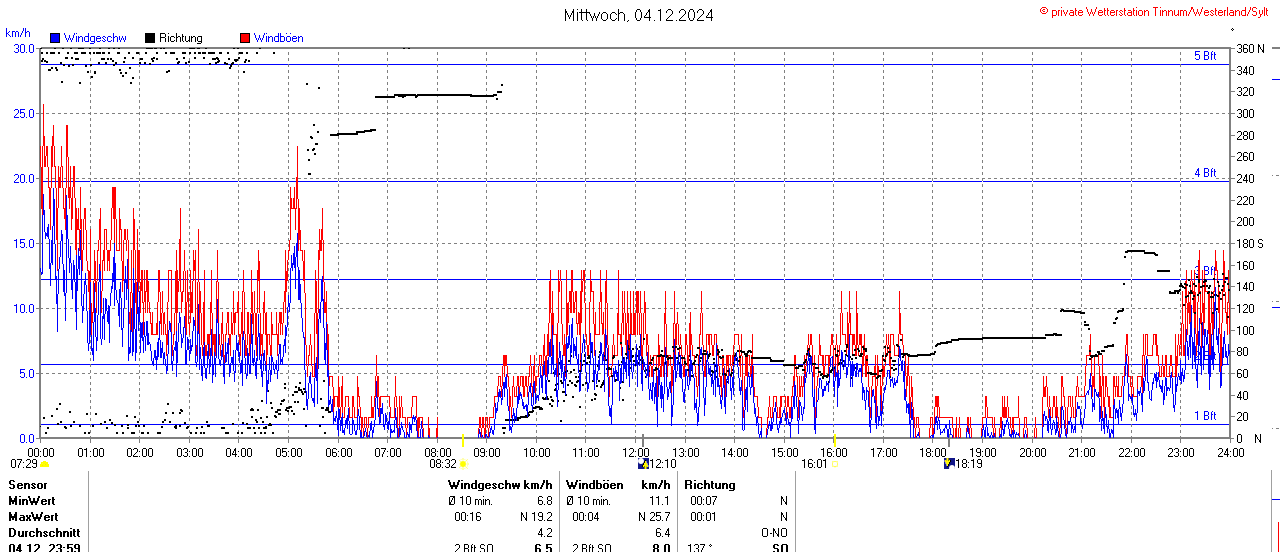Click the 4 Bft threshold label

1205,173
